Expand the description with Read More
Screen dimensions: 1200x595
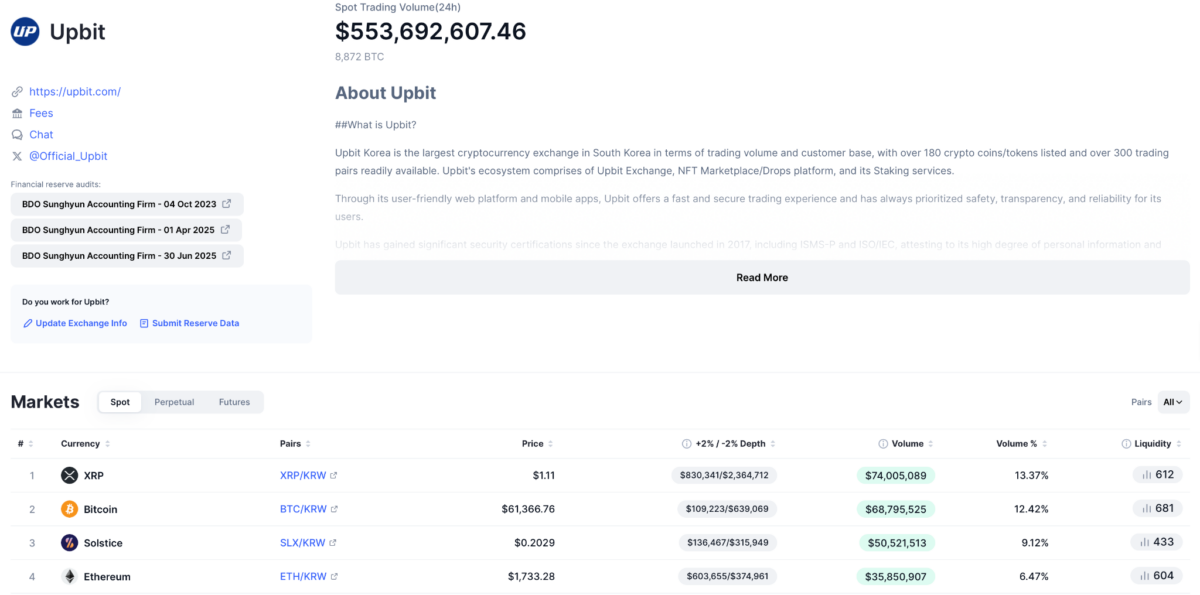762,278
